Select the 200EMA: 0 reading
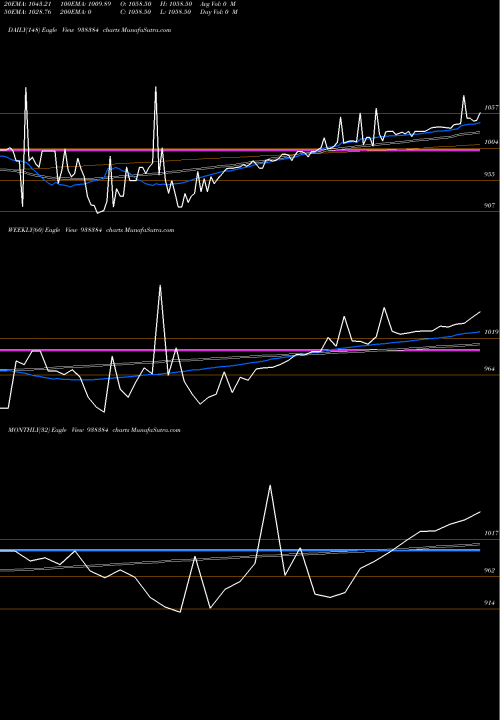Image resolution: width=500 pixels, height=720 pixels. tap(75, 12)
